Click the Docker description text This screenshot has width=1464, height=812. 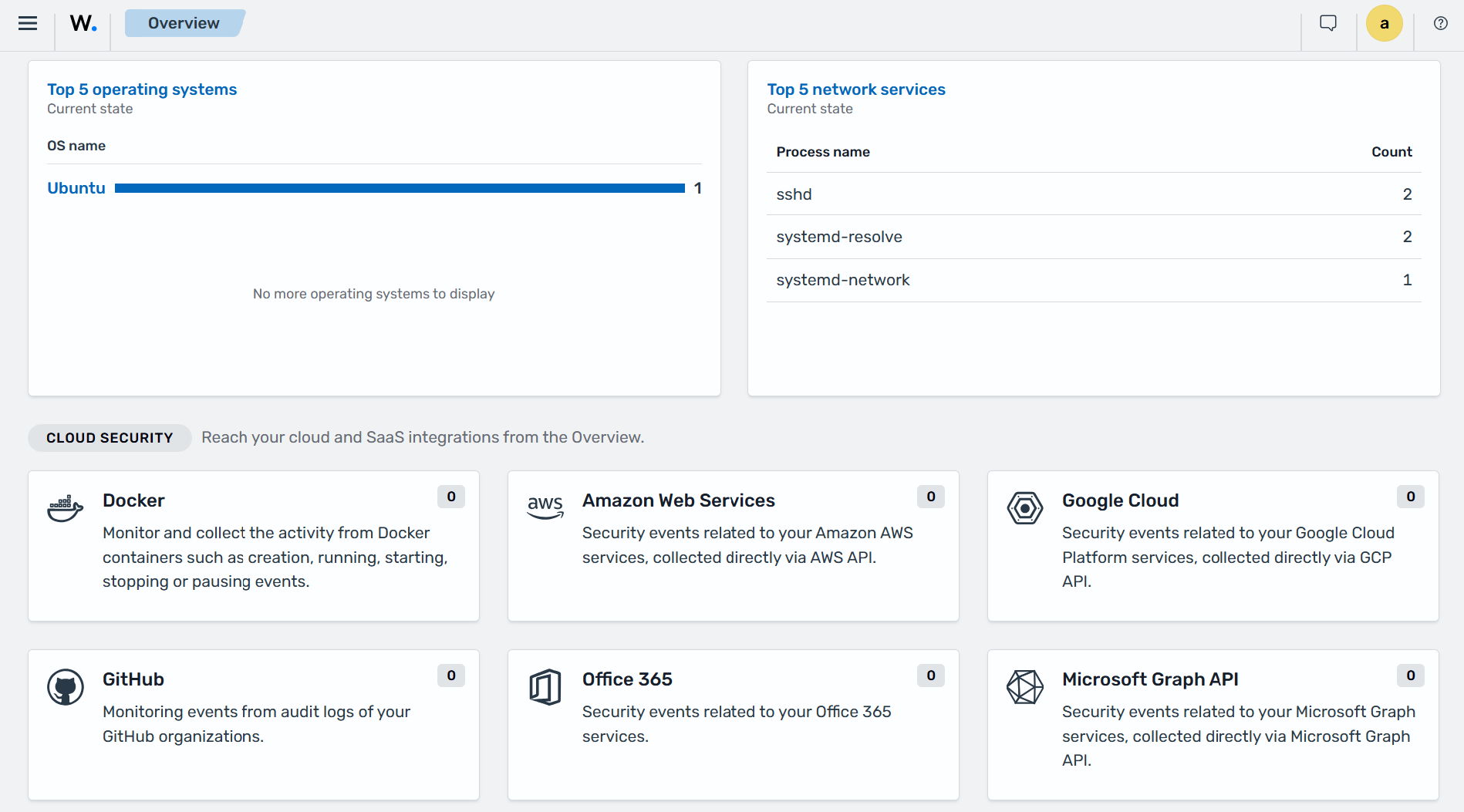(x=275, y=557)
